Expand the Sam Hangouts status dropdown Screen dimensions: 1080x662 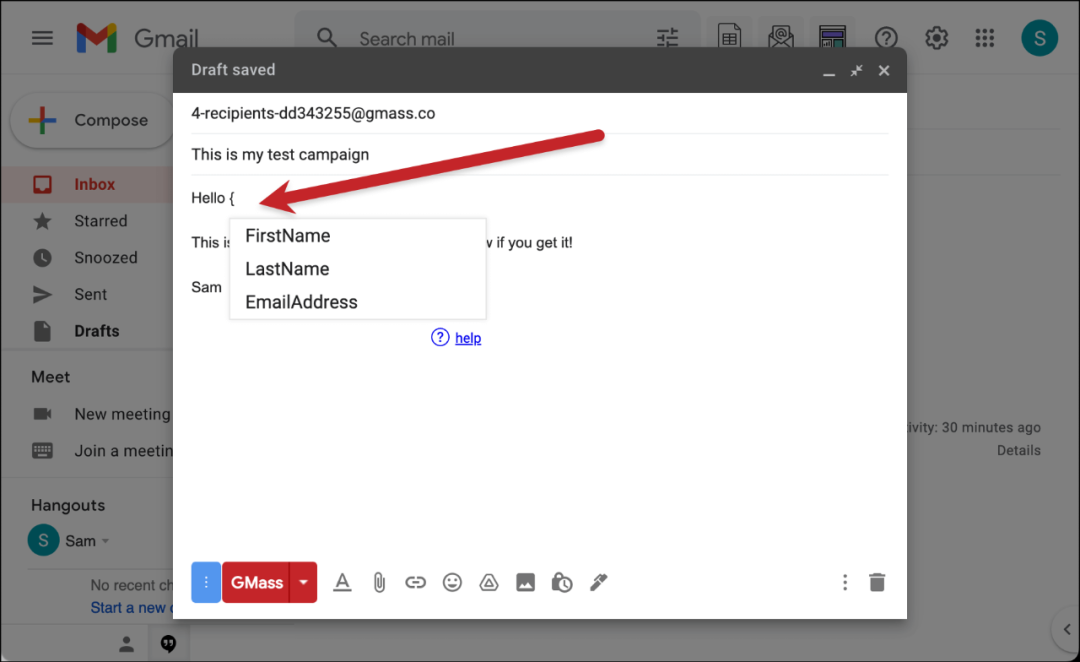click(x=105, y=541)
